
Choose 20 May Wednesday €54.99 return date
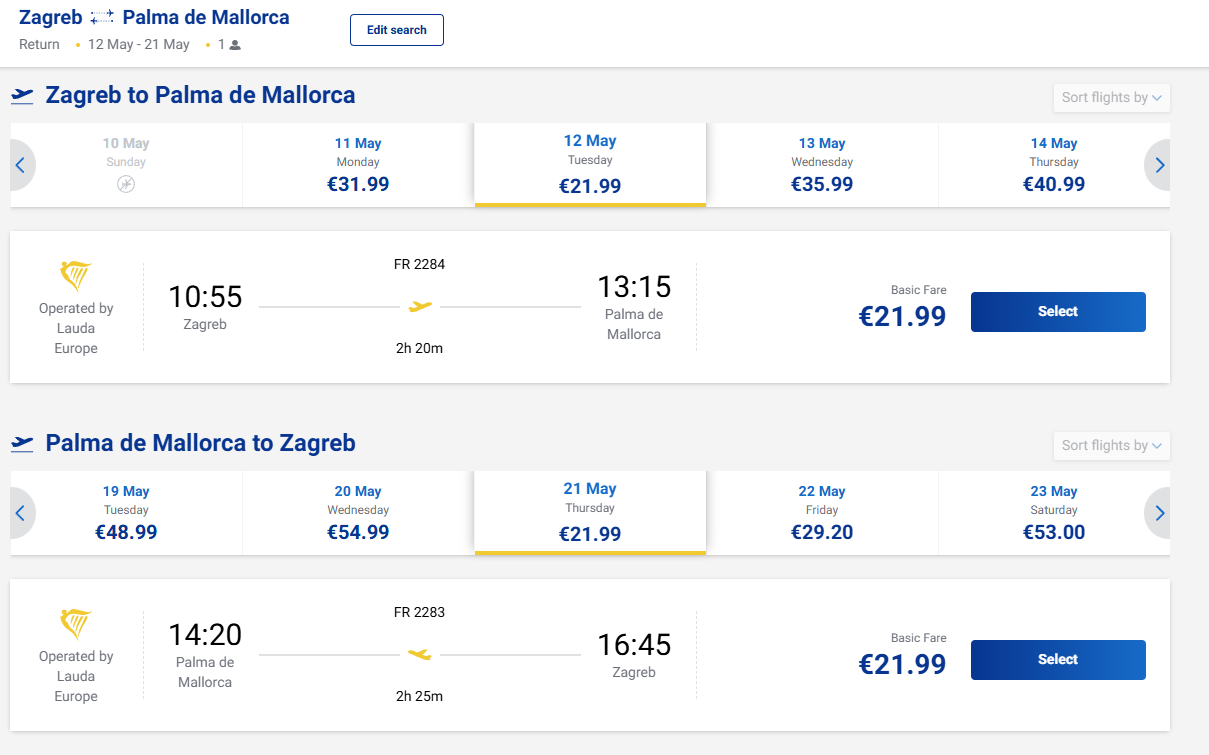358,513
